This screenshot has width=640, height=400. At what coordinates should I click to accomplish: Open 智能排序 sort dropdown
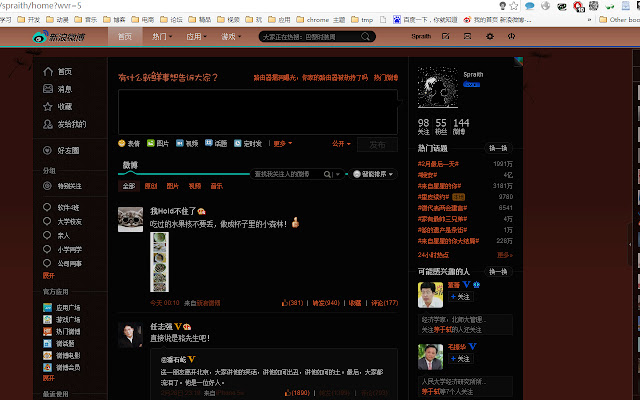click(373, 174)
